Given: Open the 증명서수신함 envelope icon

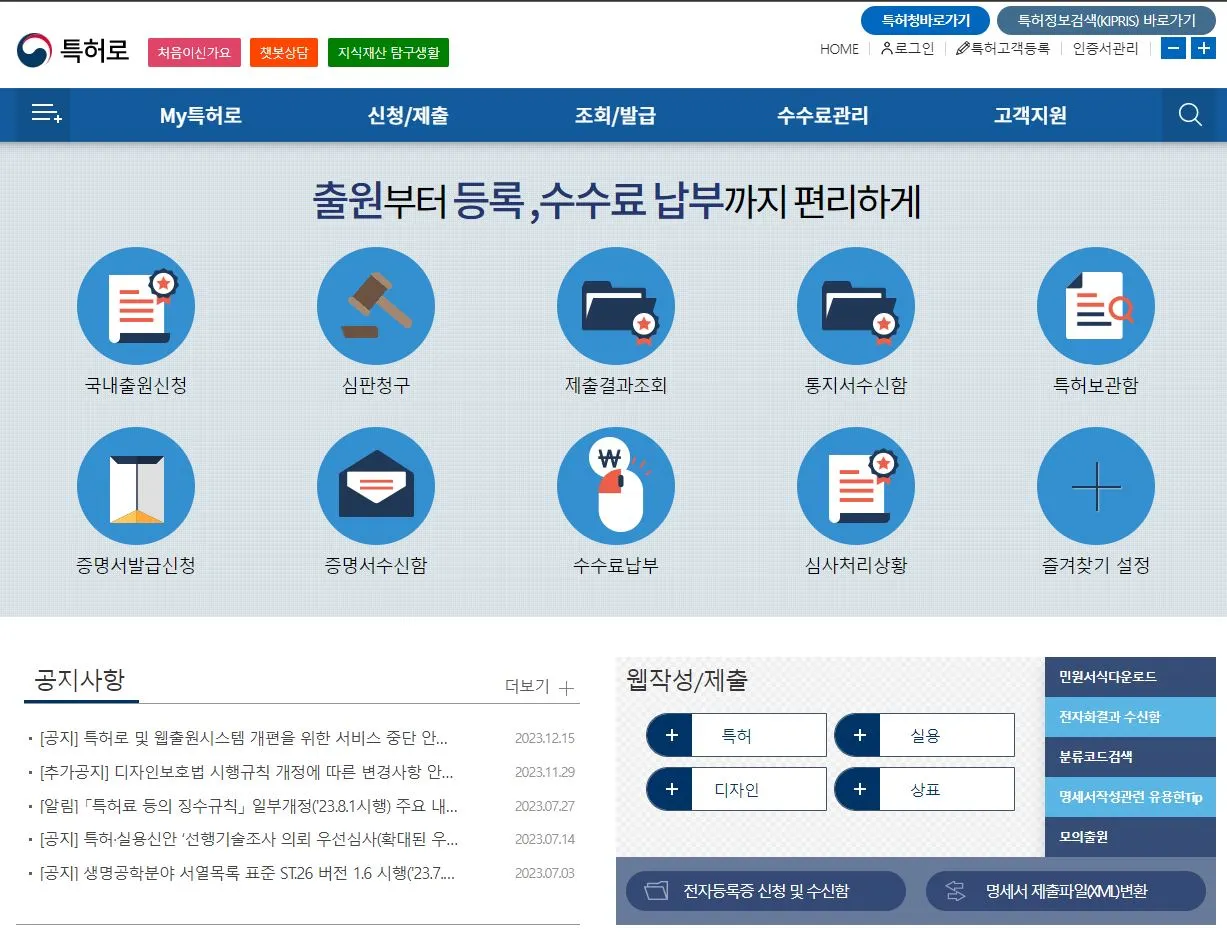Looking at the screenshot, I should (376, 487).
